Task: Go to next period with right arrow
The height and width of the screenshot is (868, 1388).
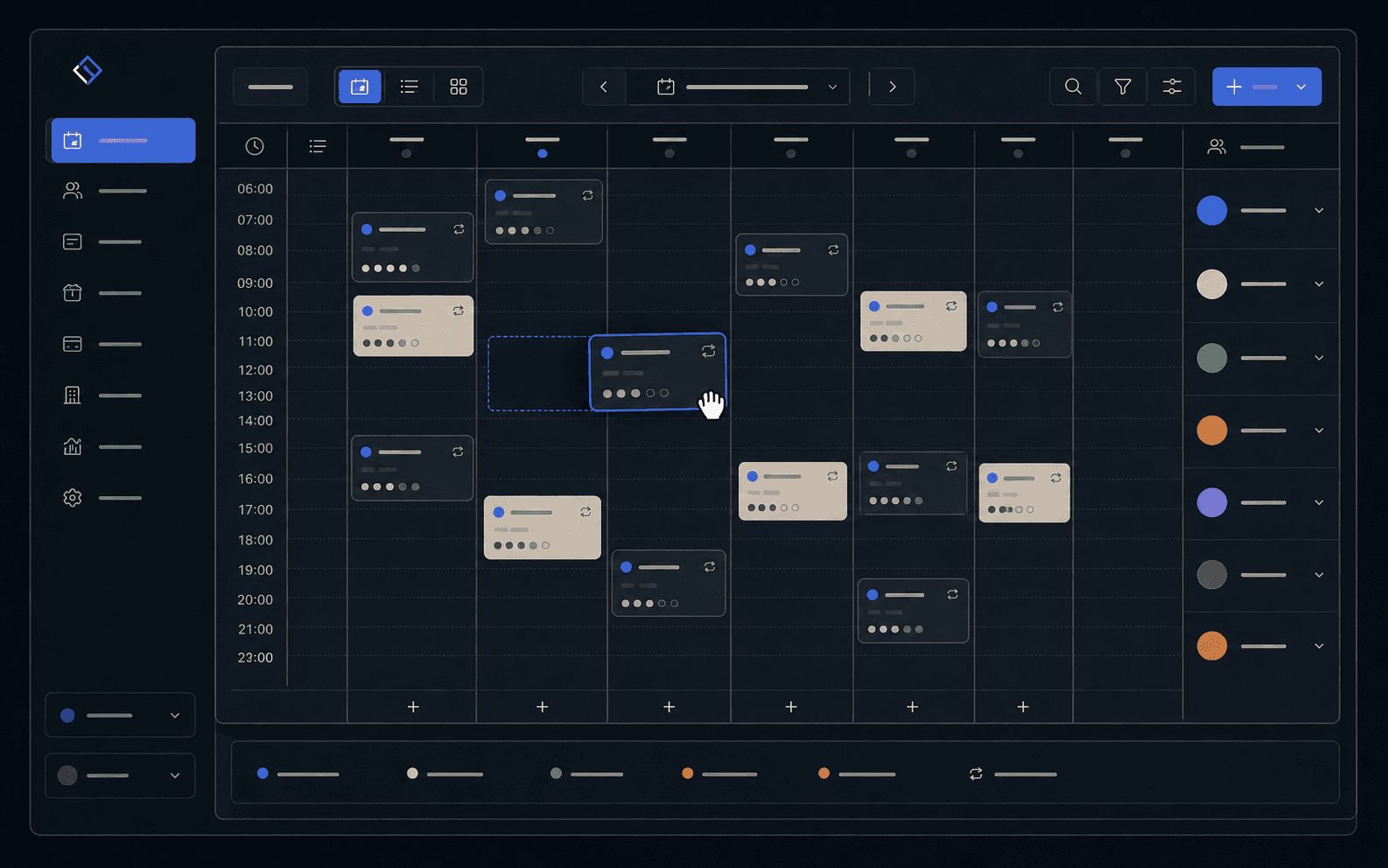Action: click(892, 87)
